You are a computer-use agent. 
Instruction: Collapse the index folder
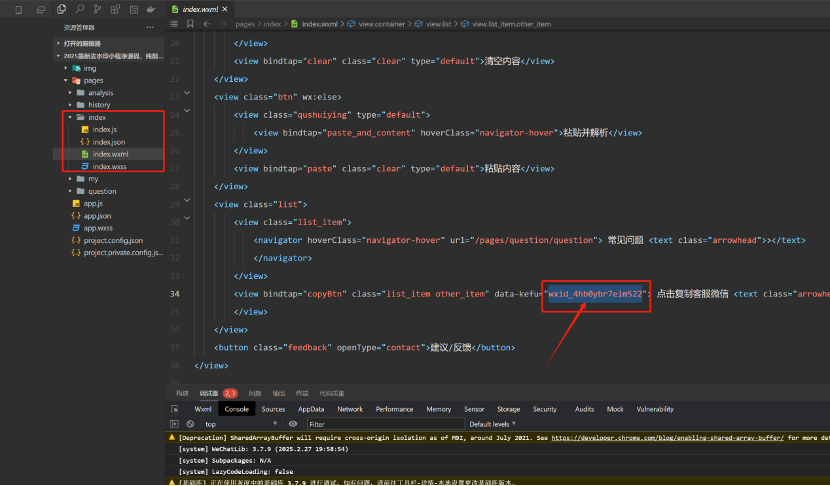(68, 117)
